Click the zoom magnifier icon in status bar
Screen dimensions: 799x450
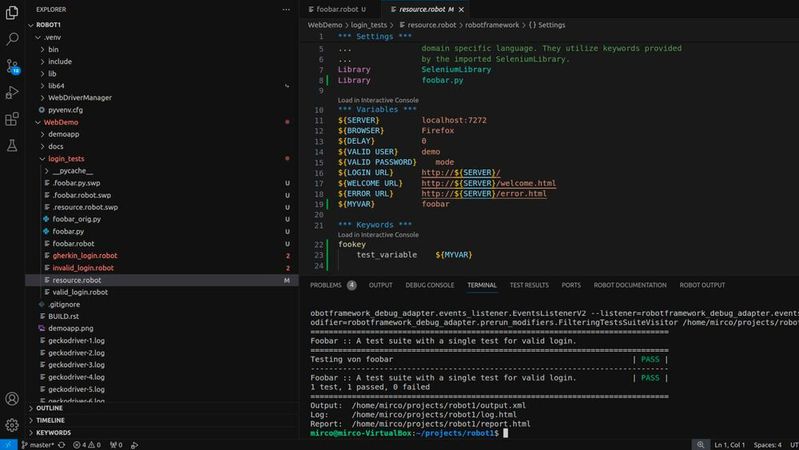pos(701,445)
